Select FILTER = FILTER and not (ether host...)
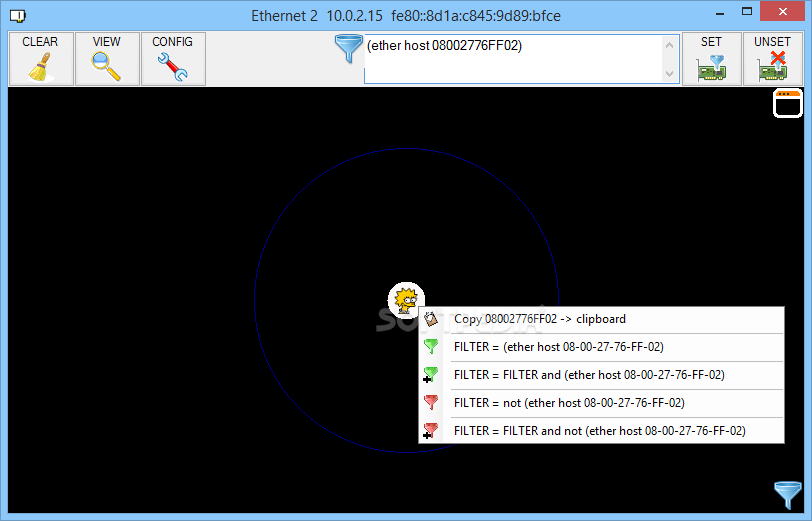Image resolution: width=812 pixels, height=521 pixels. [601, 431]
